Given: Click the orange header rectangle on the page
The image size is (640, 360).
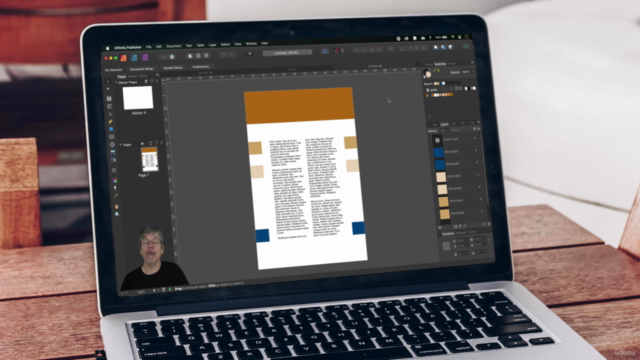Looking at the screenshot, I should (x=299, y=105).
